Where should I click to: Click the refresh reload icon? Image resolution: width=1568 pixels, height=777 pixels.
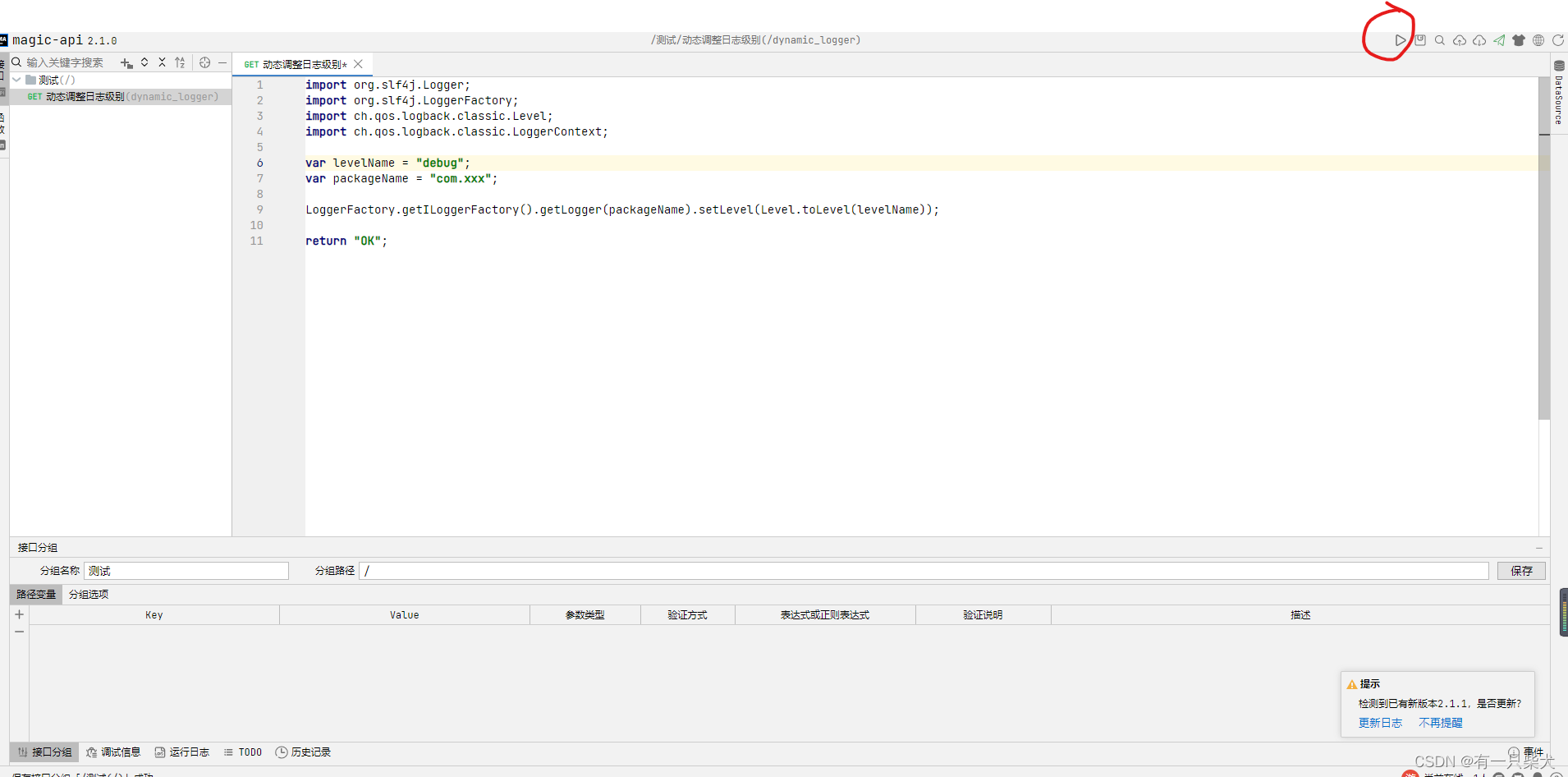tap(1558, 40)
